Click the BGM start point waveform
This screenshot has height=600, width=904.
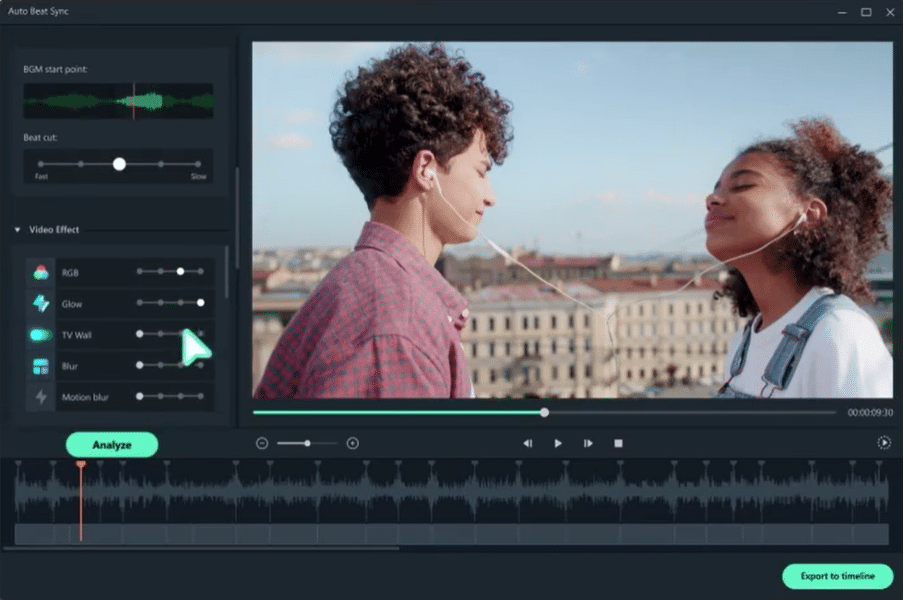click(118, 101)
